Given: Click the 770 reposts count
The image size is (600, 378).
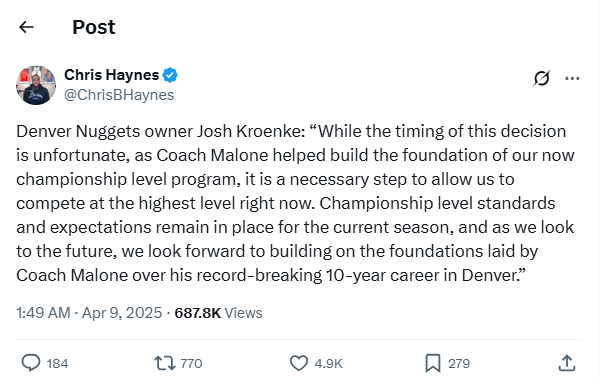Looking at the screenshot, I should coord(191,363).
